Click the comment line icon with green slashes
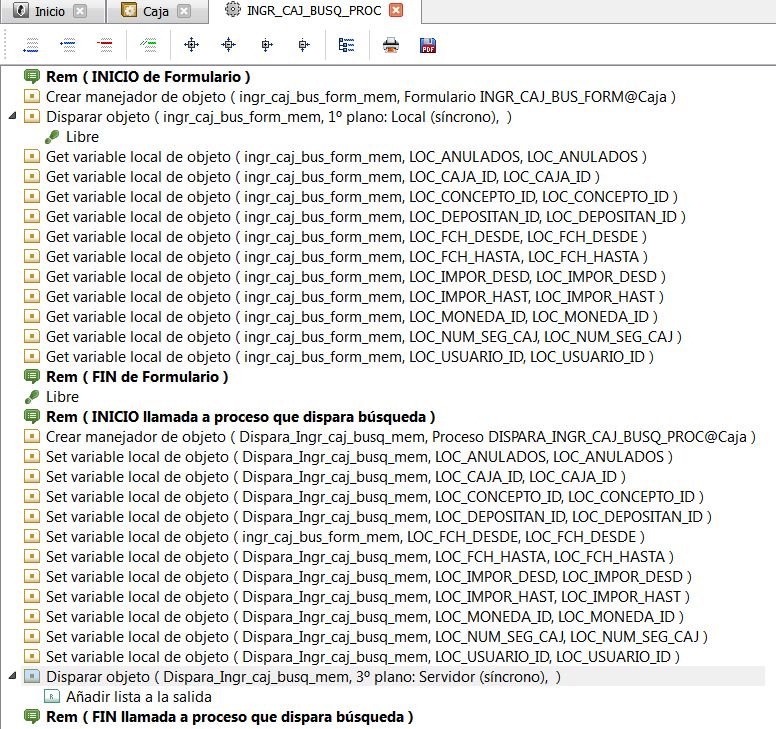The width and height of the screenshot is (776, 729). (148, 46)
